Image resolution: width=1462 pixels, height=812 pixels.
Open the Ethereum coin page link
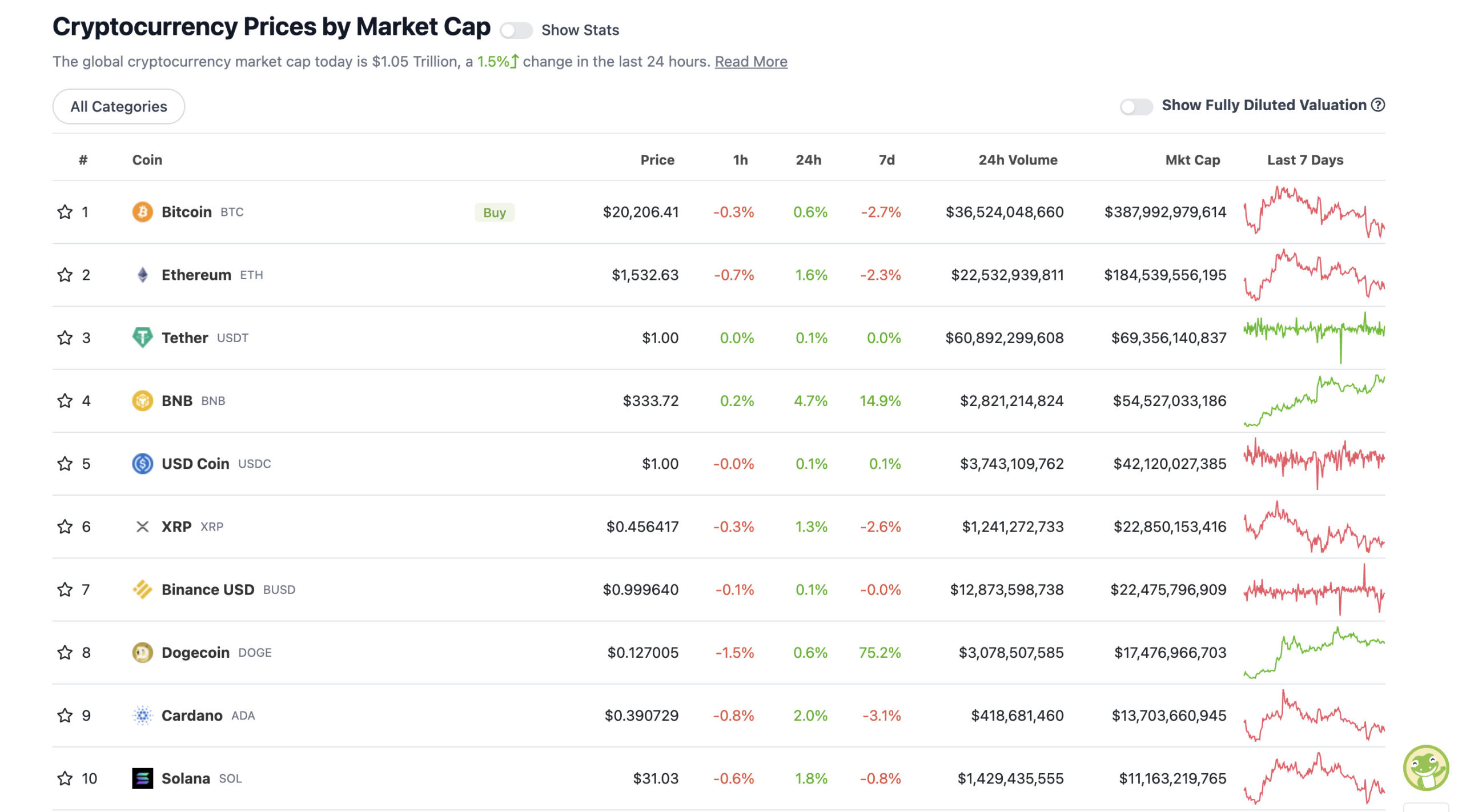pyautogui.click(x=196, y=275)
